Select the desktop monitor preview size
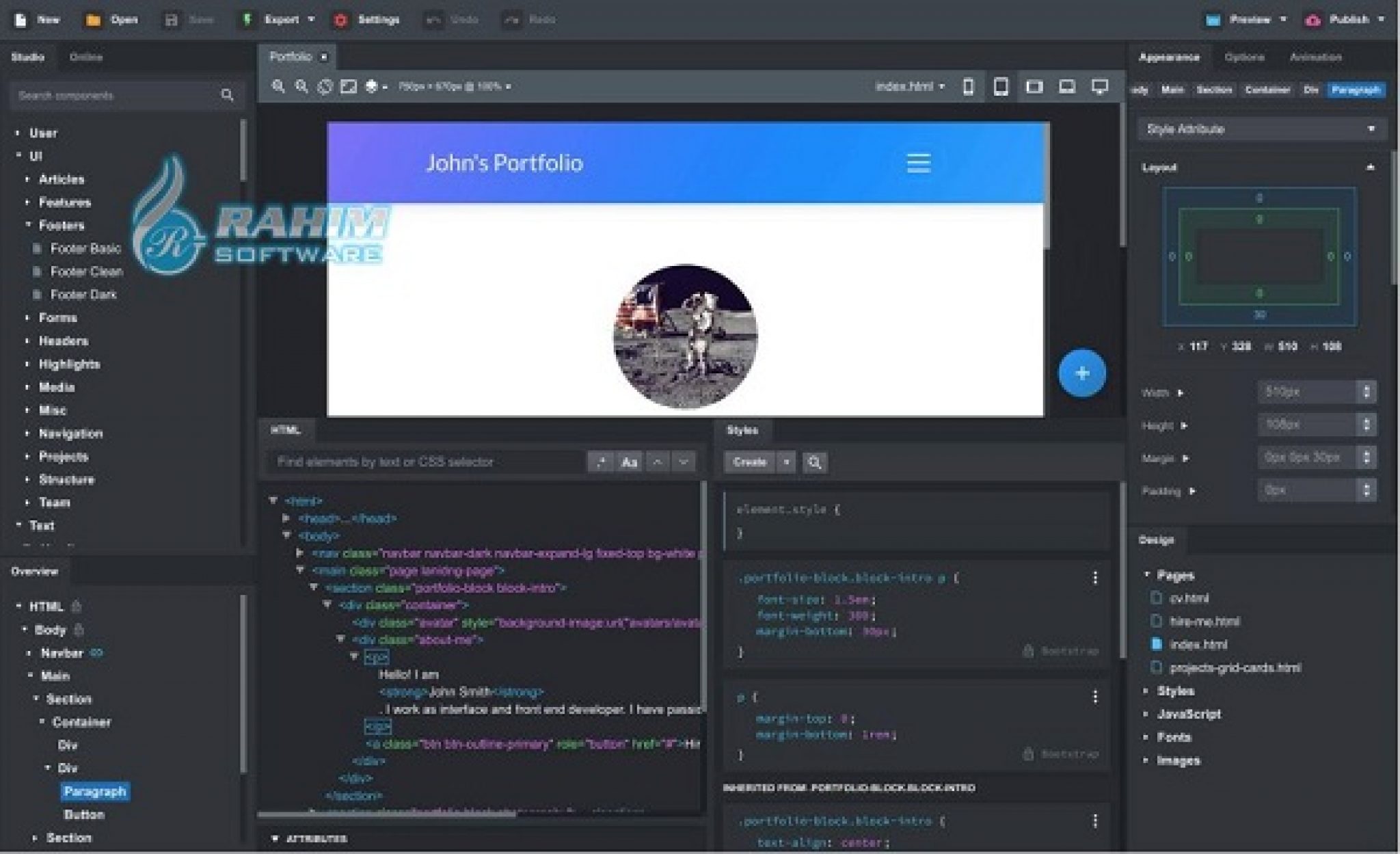 [x=1099, y=87]
